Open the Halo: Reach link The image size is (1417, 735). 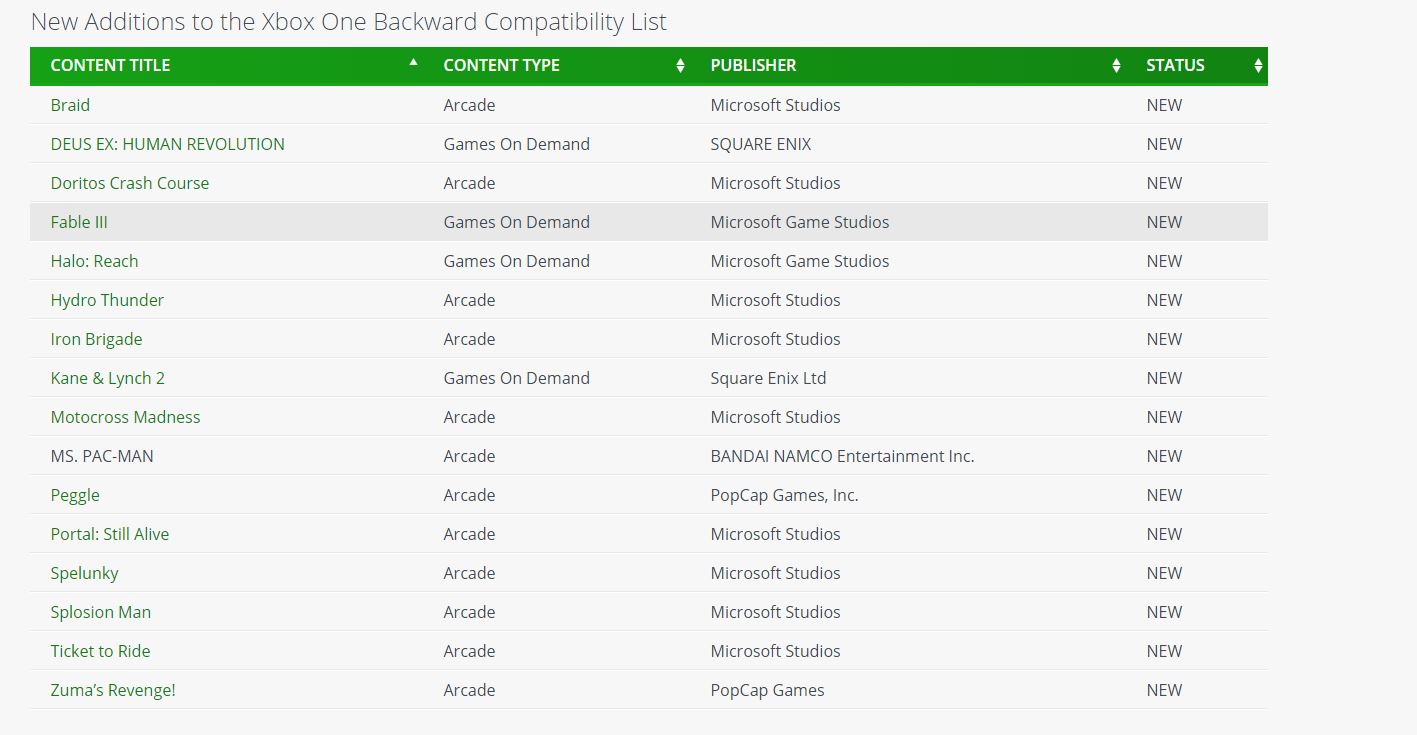point(94,261)
